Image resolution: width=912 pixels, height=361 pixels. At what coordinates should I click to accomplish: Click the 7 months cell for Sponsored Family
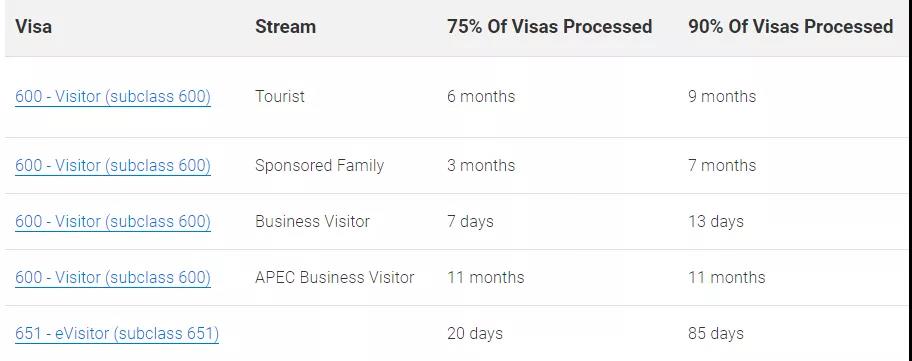point(722,166)
